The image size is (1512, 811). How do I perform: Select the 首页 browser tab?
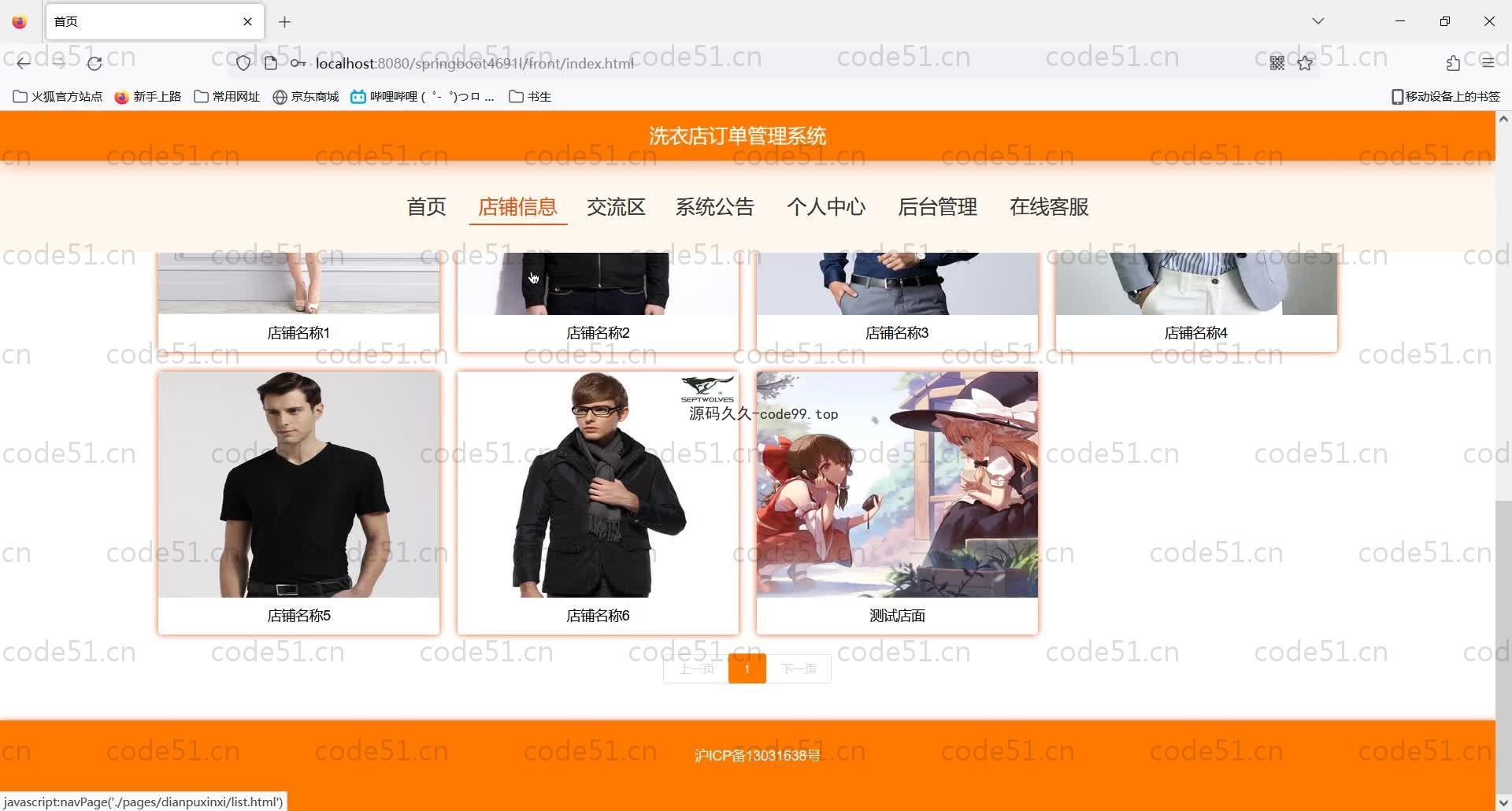[x=154, y=22]
